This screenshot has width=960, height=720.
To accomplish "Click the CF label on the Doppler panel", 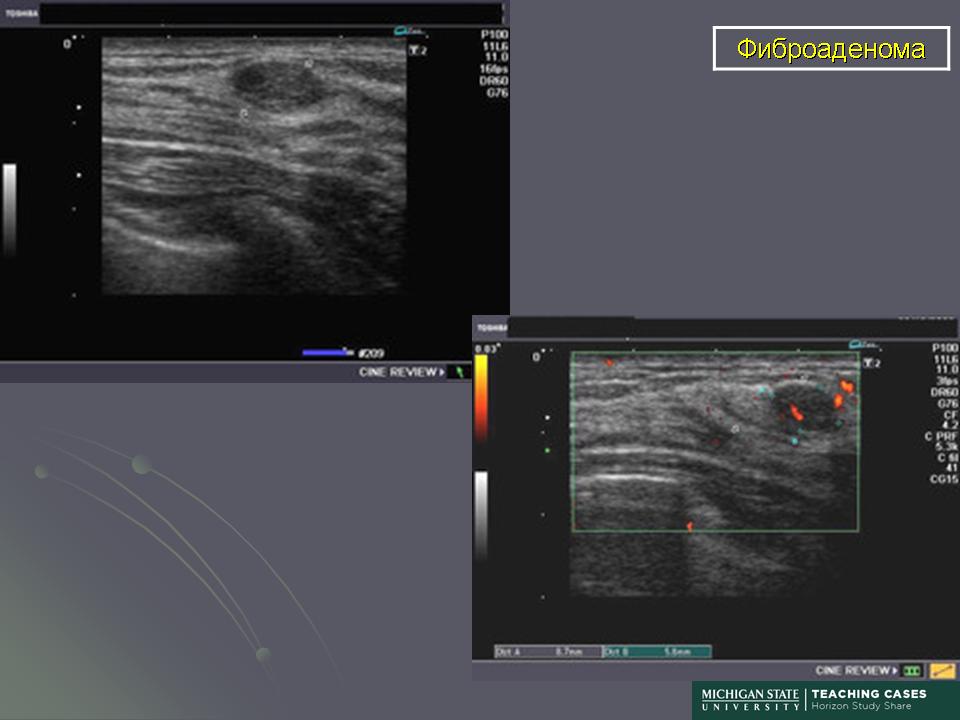I will pyautogui.click(x=950, y=414).
